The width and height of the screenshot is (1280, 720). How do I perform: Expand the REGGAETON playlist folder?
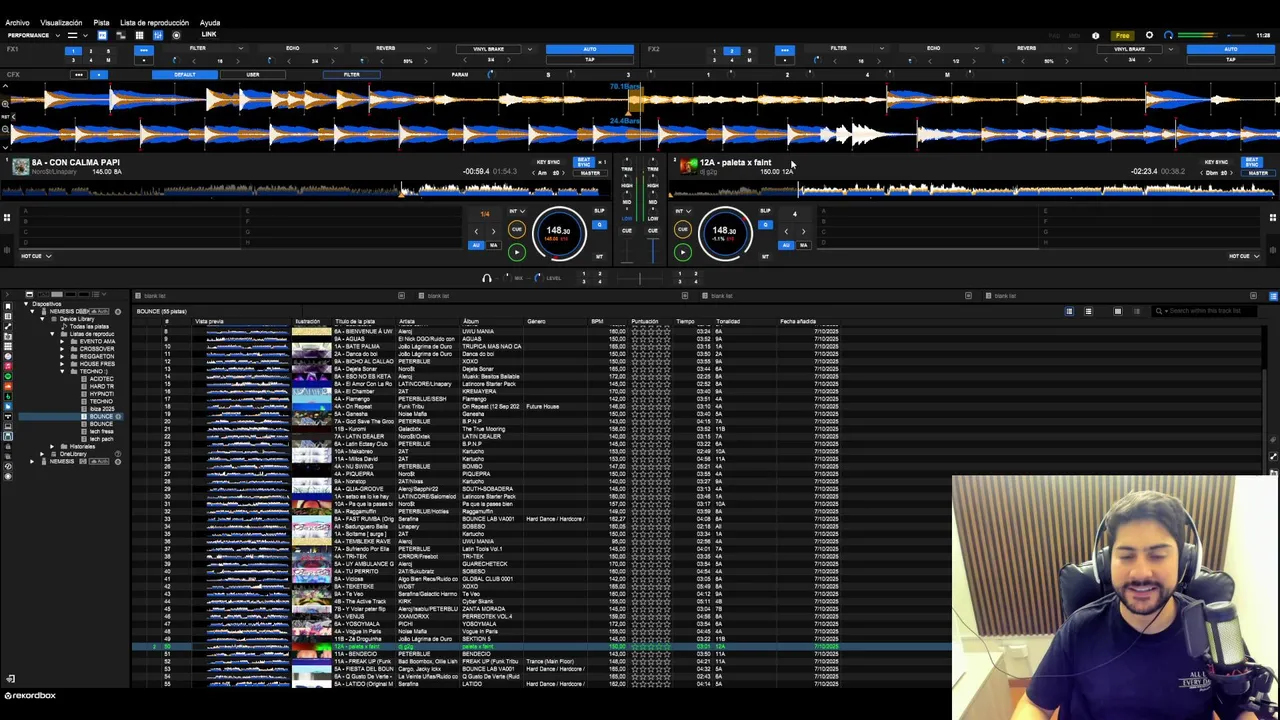(61, 356)
